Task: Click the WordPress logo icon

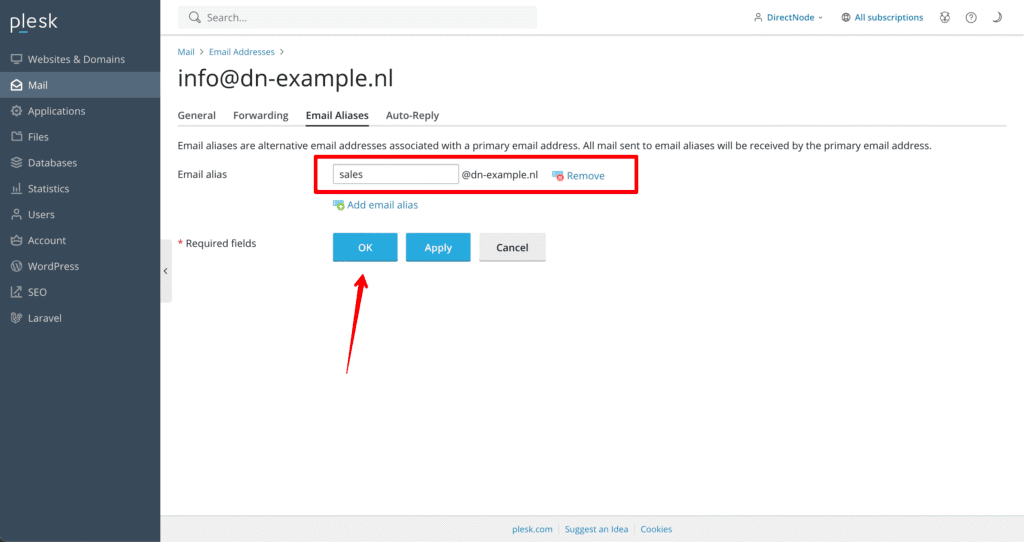Action: pos(17,267)
